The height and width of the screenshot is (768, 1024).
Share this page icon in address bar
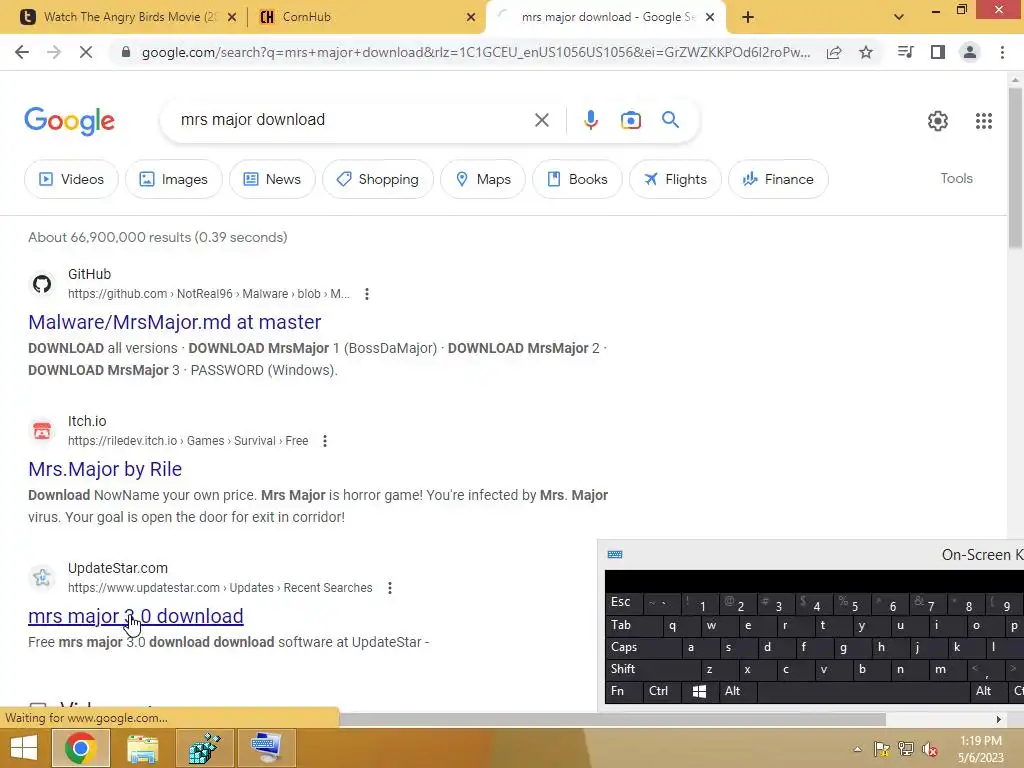(834, 52)
